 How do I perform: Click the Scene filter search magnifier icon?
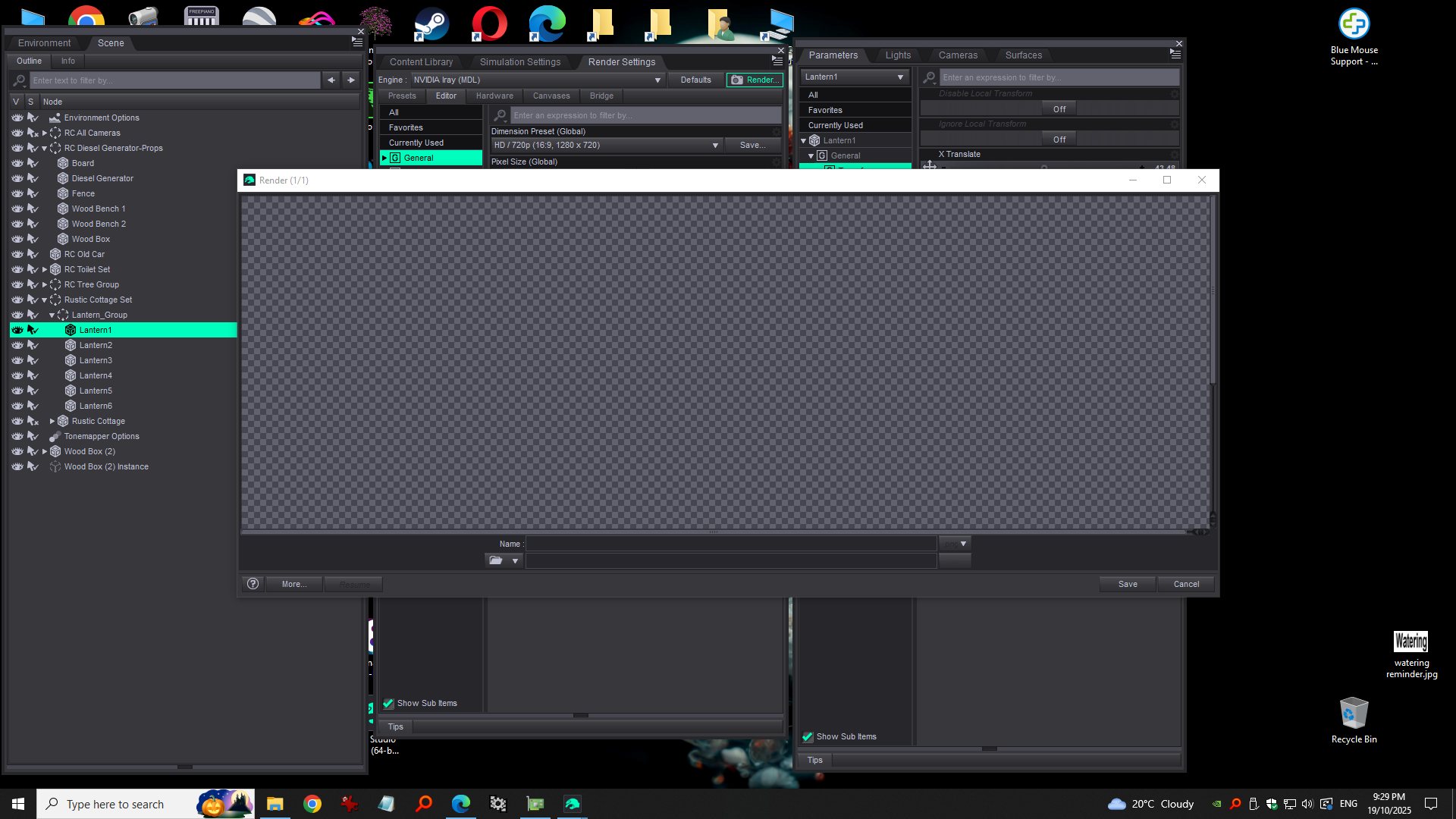pos(20,80)
